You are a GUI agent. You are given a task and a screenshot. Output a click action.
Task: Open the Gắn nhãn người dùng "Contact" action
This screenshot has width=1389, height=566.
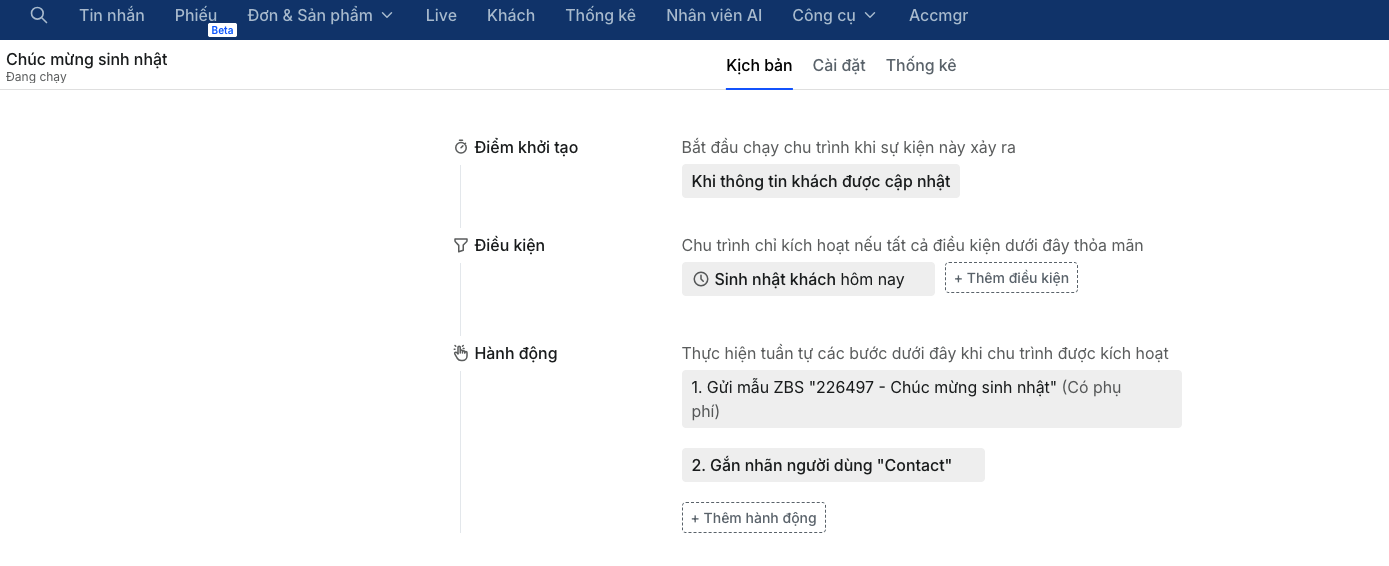pos(833,465)
